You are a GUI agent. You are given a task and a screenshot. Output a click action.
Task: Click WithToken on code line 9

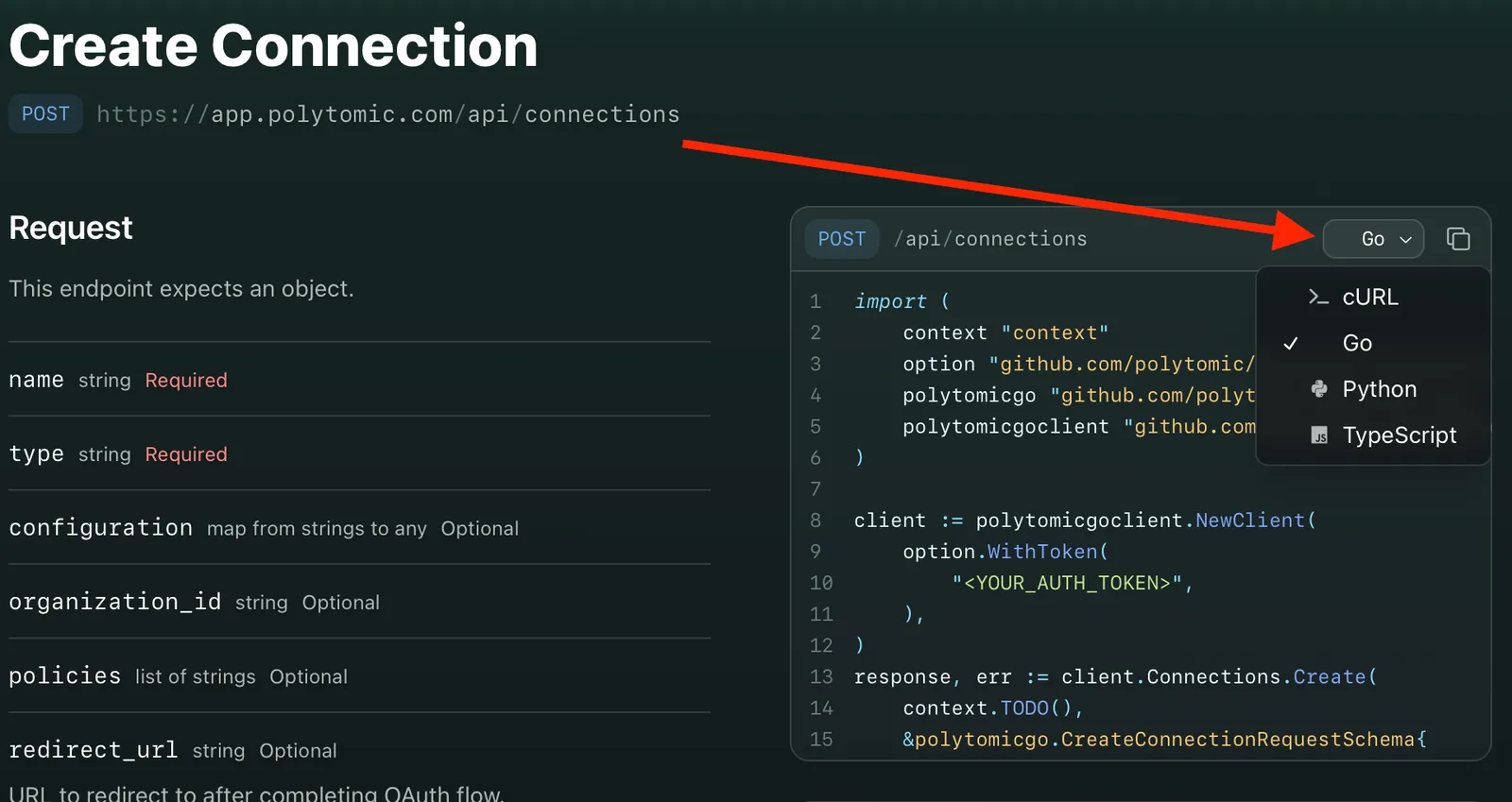[1042, 552]
